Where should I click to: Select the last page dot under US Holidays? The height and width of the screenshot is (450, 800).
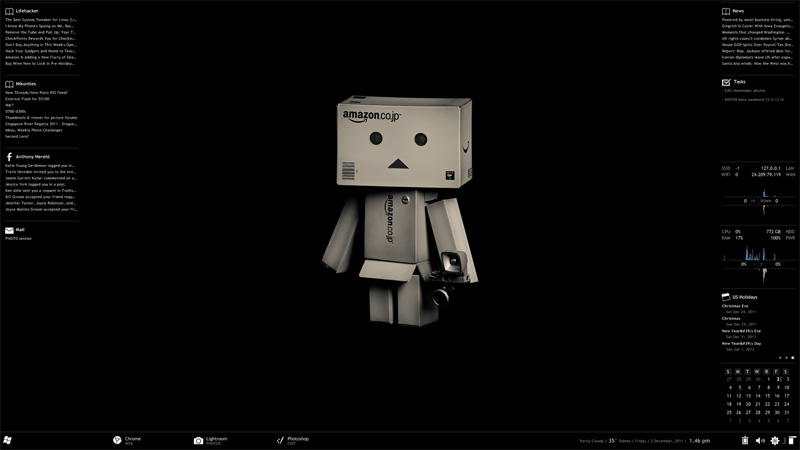tap(792, 357)
